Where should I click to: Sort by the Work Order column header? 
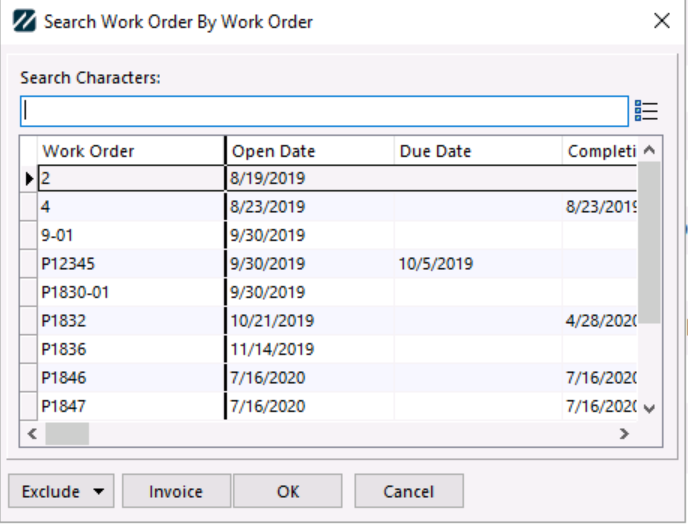(130, 151)
